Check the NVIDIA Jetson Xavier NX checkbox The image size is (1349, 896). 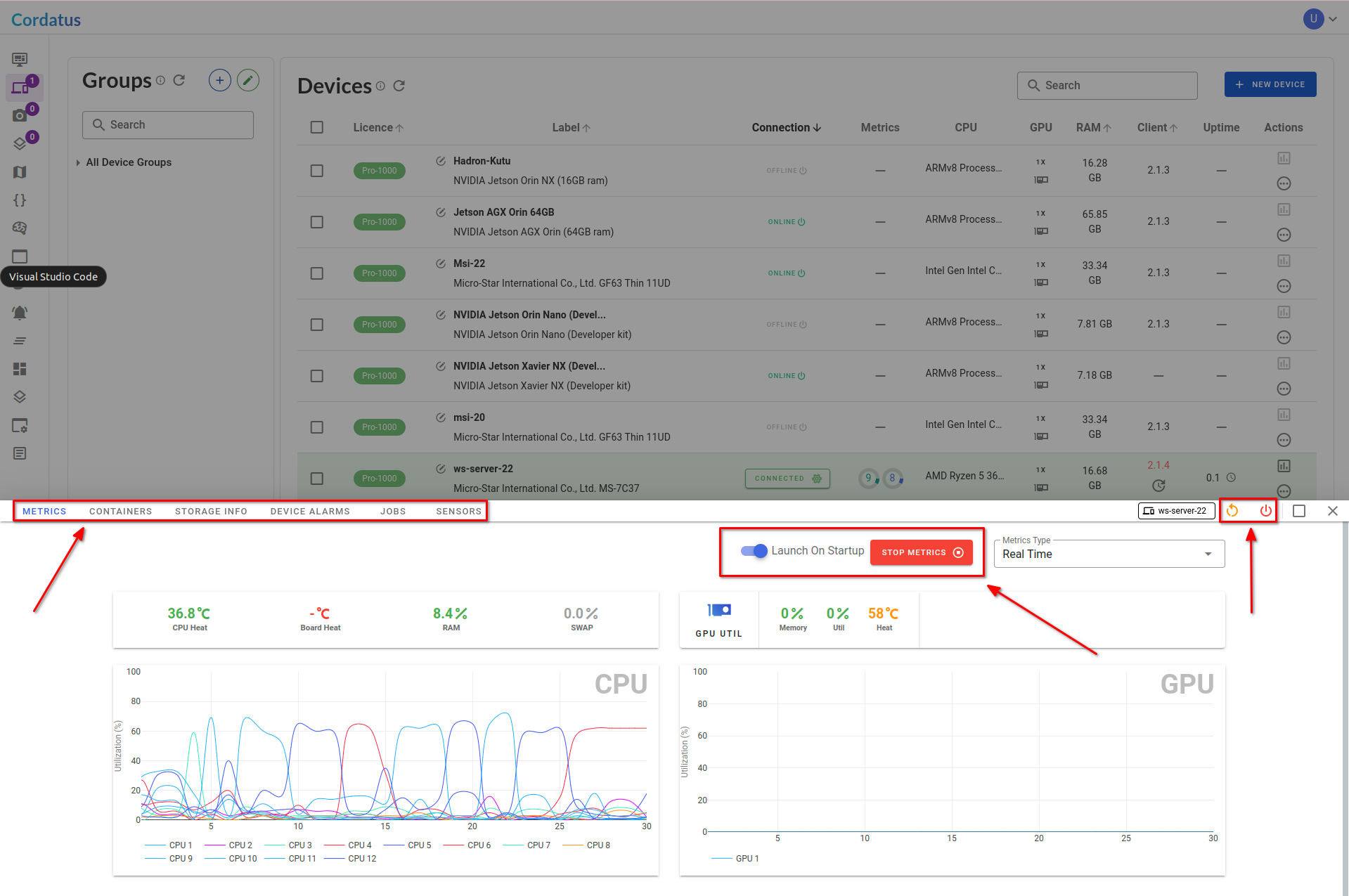[317, 376]
